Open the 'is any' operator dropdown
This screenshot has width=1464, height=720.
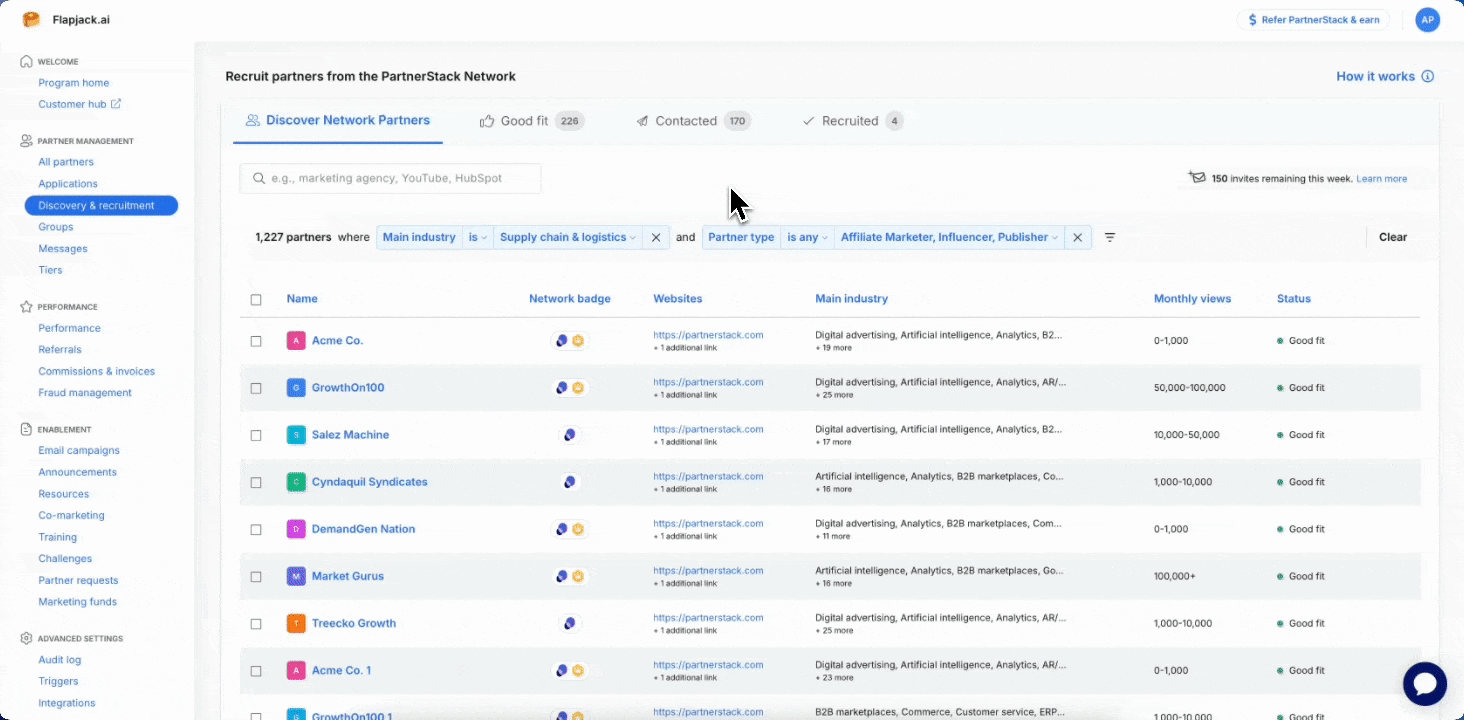point(807,237)
